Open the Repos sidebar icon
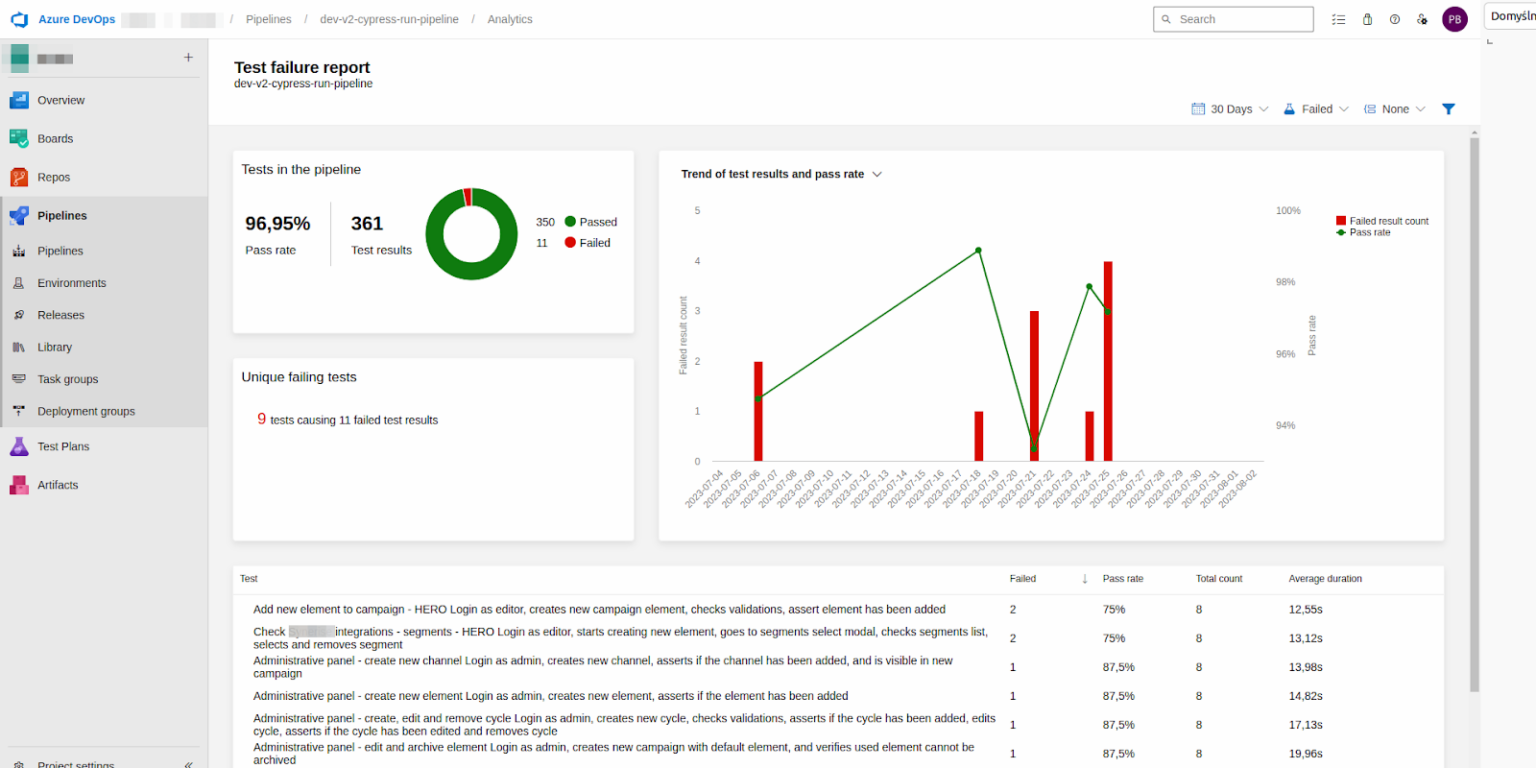The image size is (1536, 768). [x=19, y=177]
